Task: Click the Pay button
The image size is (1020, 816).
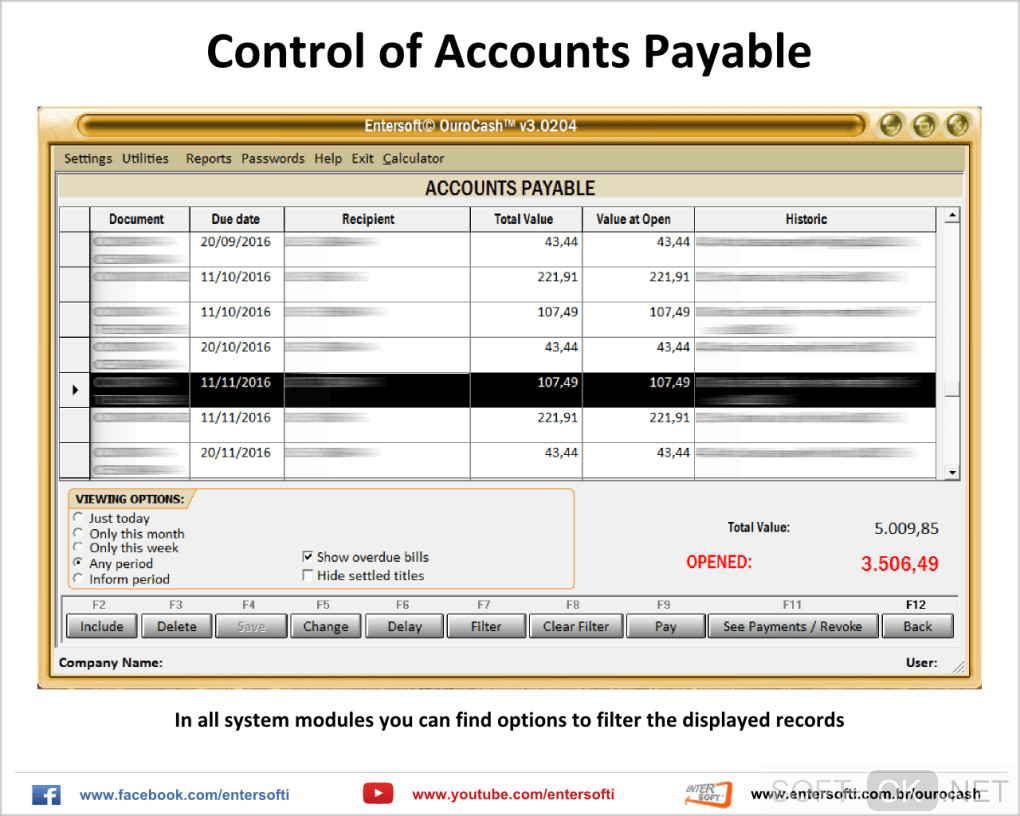Action: (x=665, y=626)
